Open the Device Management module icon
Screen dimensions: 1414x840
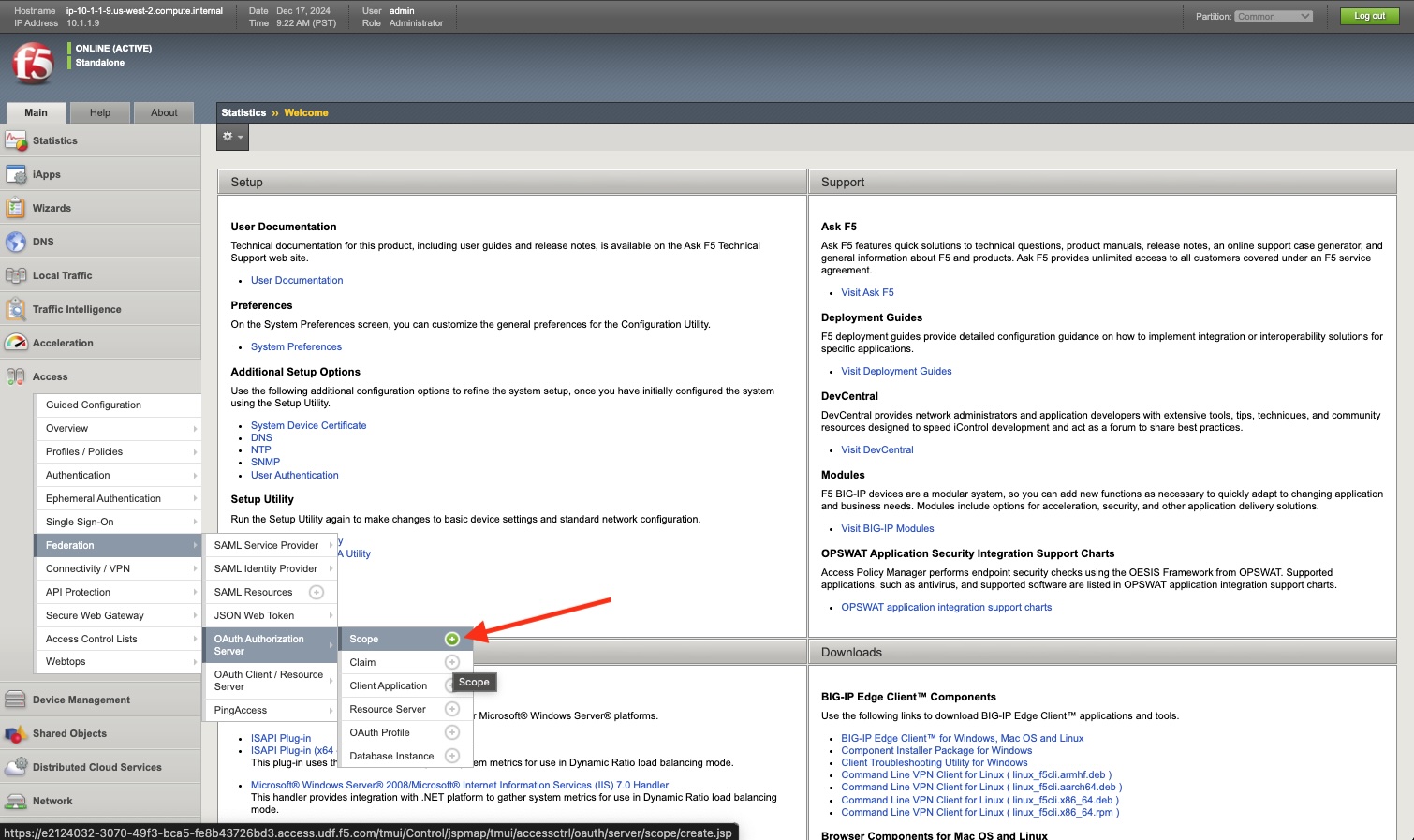(16, 700)
